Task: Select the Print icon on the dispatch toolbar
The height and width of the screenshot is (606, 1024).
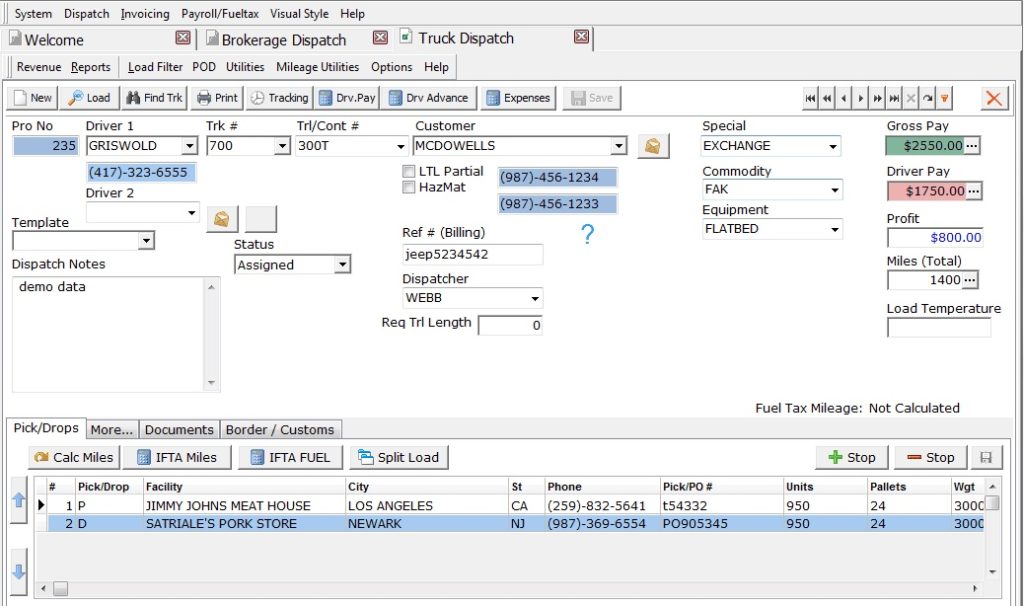Action: tap(216, 97)
